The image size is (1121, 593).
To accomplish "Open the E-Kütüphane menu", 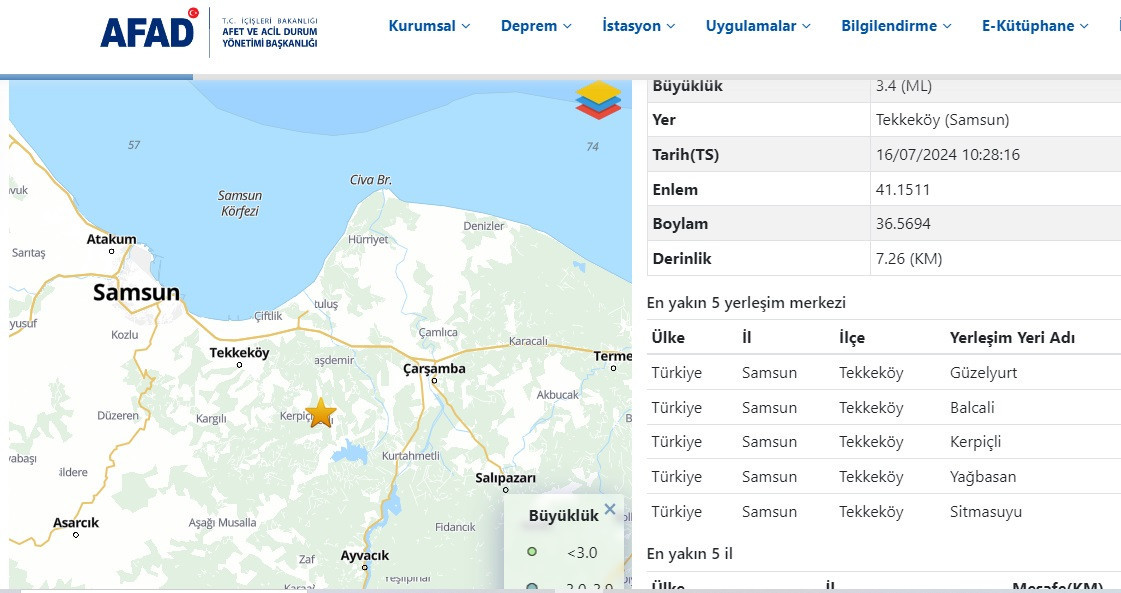I will coord(1035,26).
